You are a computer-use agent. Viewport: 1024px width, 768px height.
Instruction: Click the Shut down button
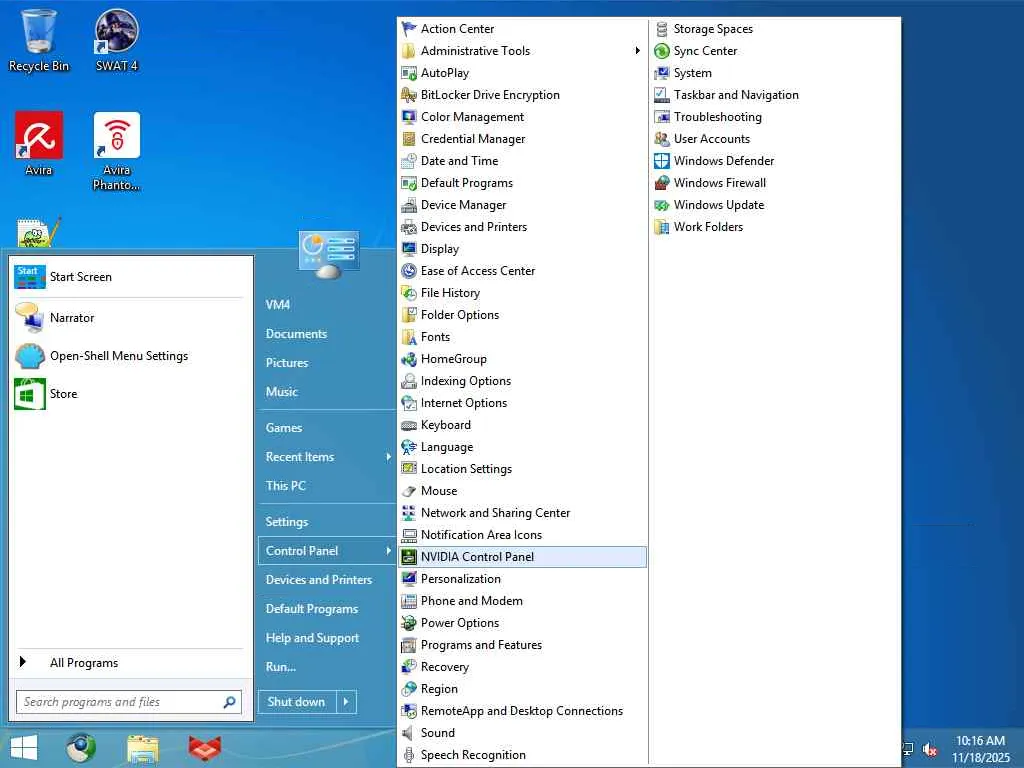[297, 701]
